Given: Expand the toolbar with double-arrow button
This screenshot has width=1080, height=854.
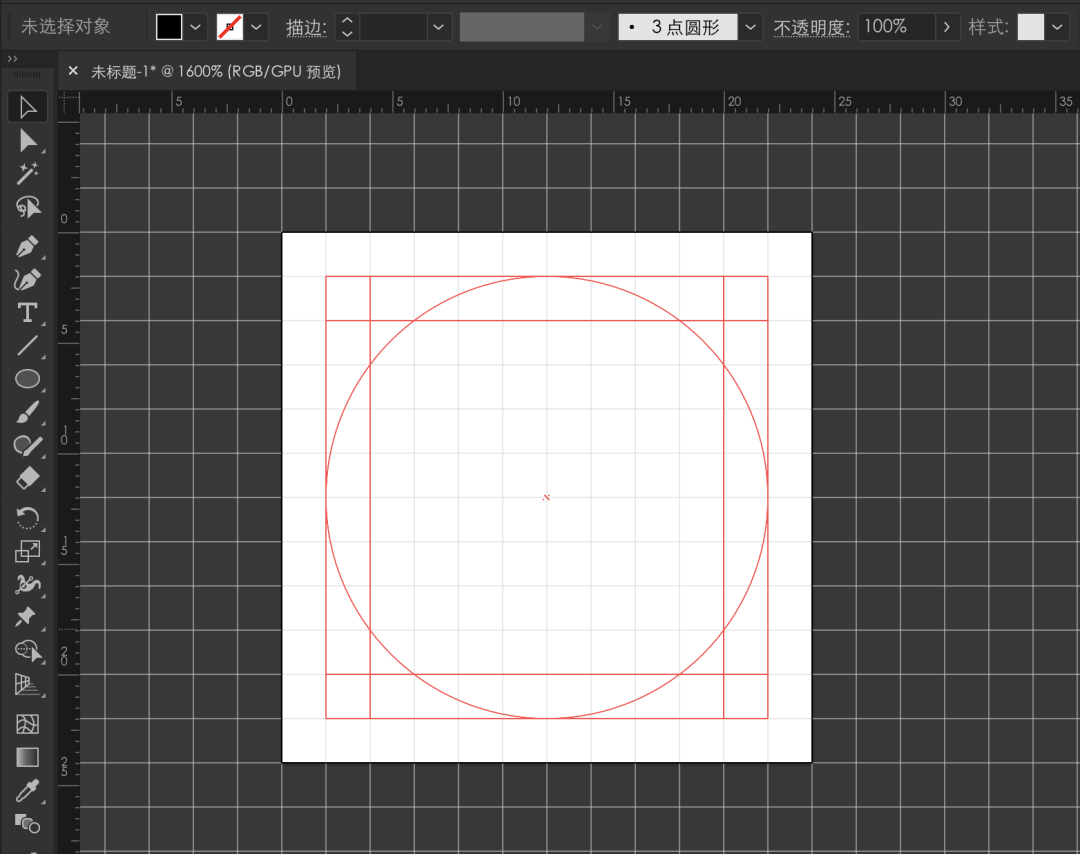Looking at the screenshot, I should pyautogui.click(x=12, y=59).
